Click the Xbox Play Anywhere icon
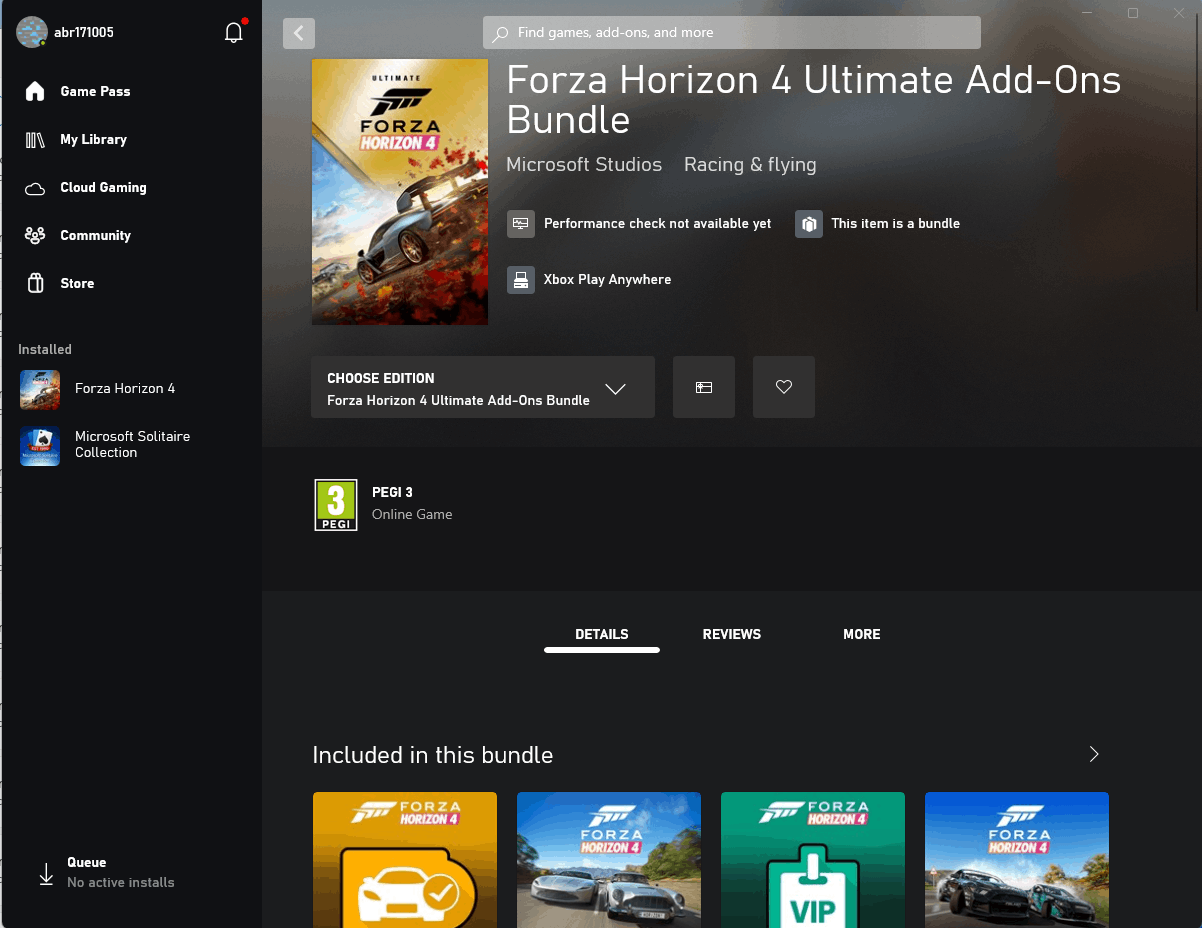The image size is (1202, 928). point(520,280)
